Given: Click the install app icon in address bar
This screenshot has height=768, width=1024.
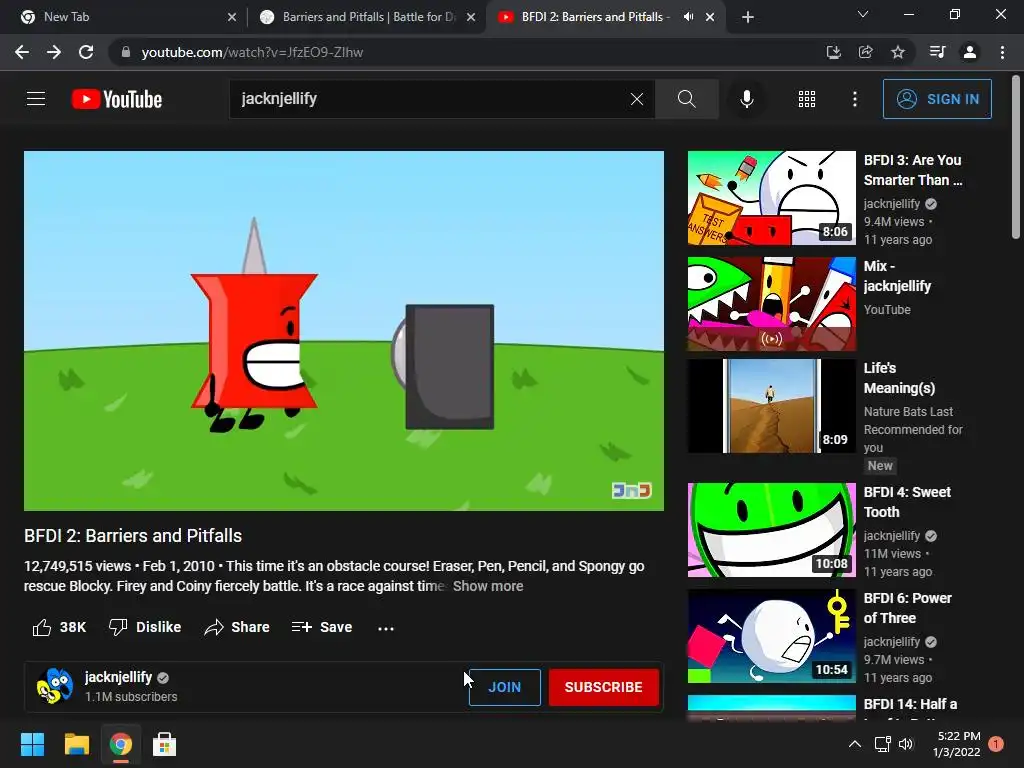Looking at the screenshot, I should click(833, 52).
